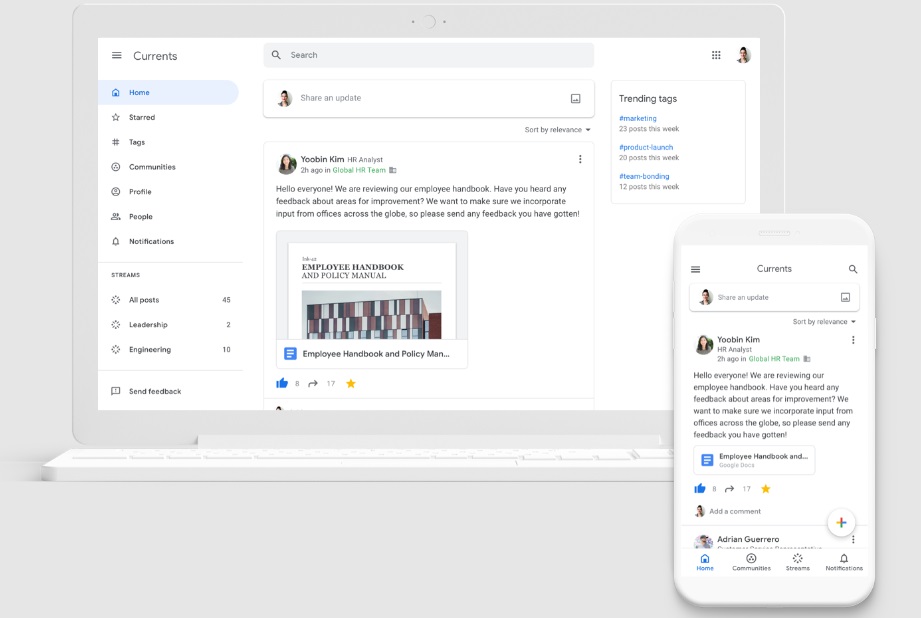Open the #product-launch trending tag
This screenshot has height=618, width=921.
[x=646, y=147]
